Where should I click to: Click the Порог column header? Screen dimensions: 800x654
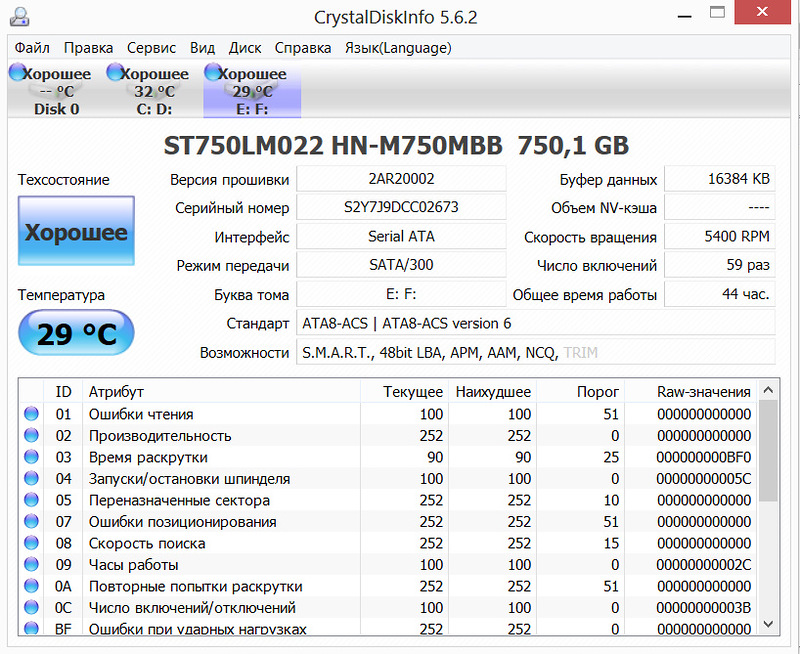coord(581,392)
